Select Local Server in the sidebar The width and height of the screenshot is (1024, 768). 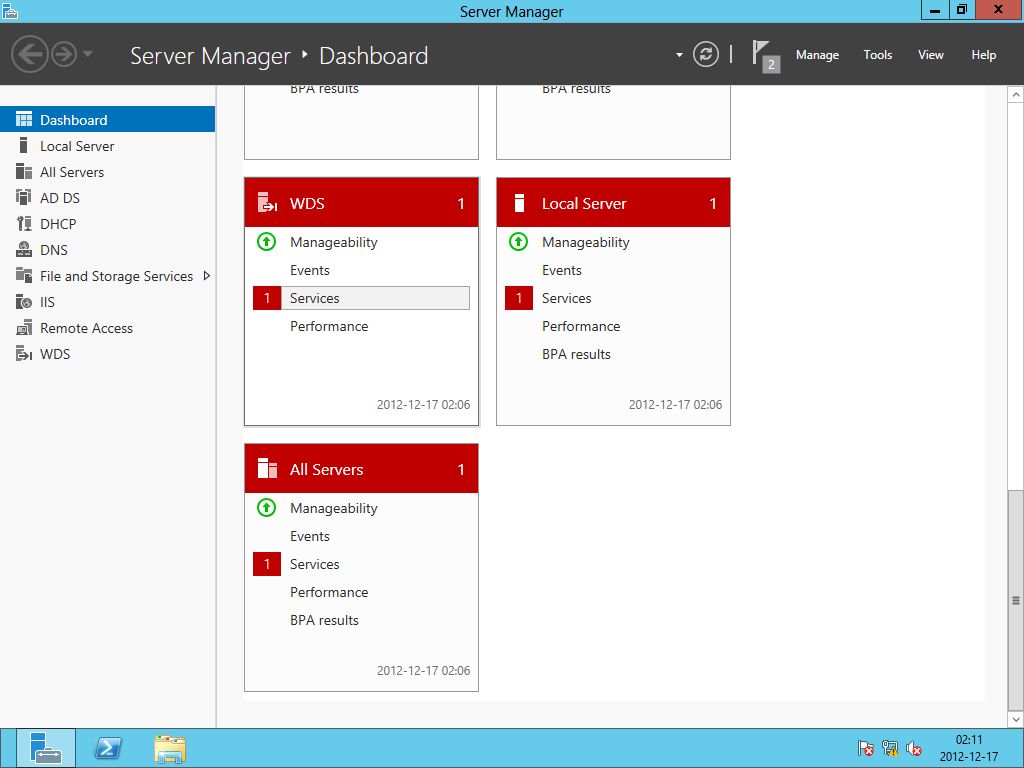pos(107,146)
